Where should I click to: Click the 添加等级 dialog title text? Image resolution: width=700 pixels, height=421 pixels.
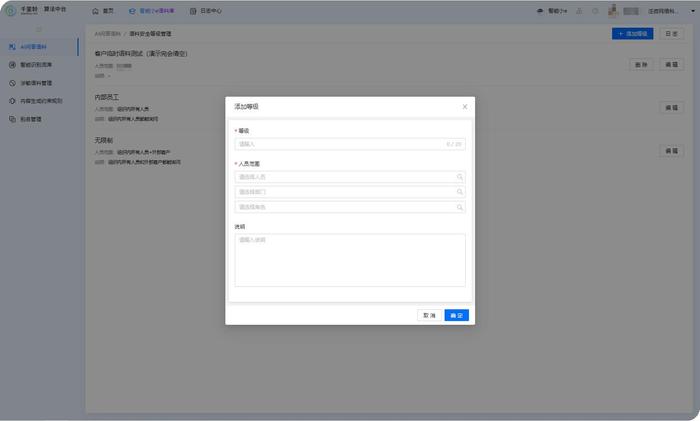(246, 107)
